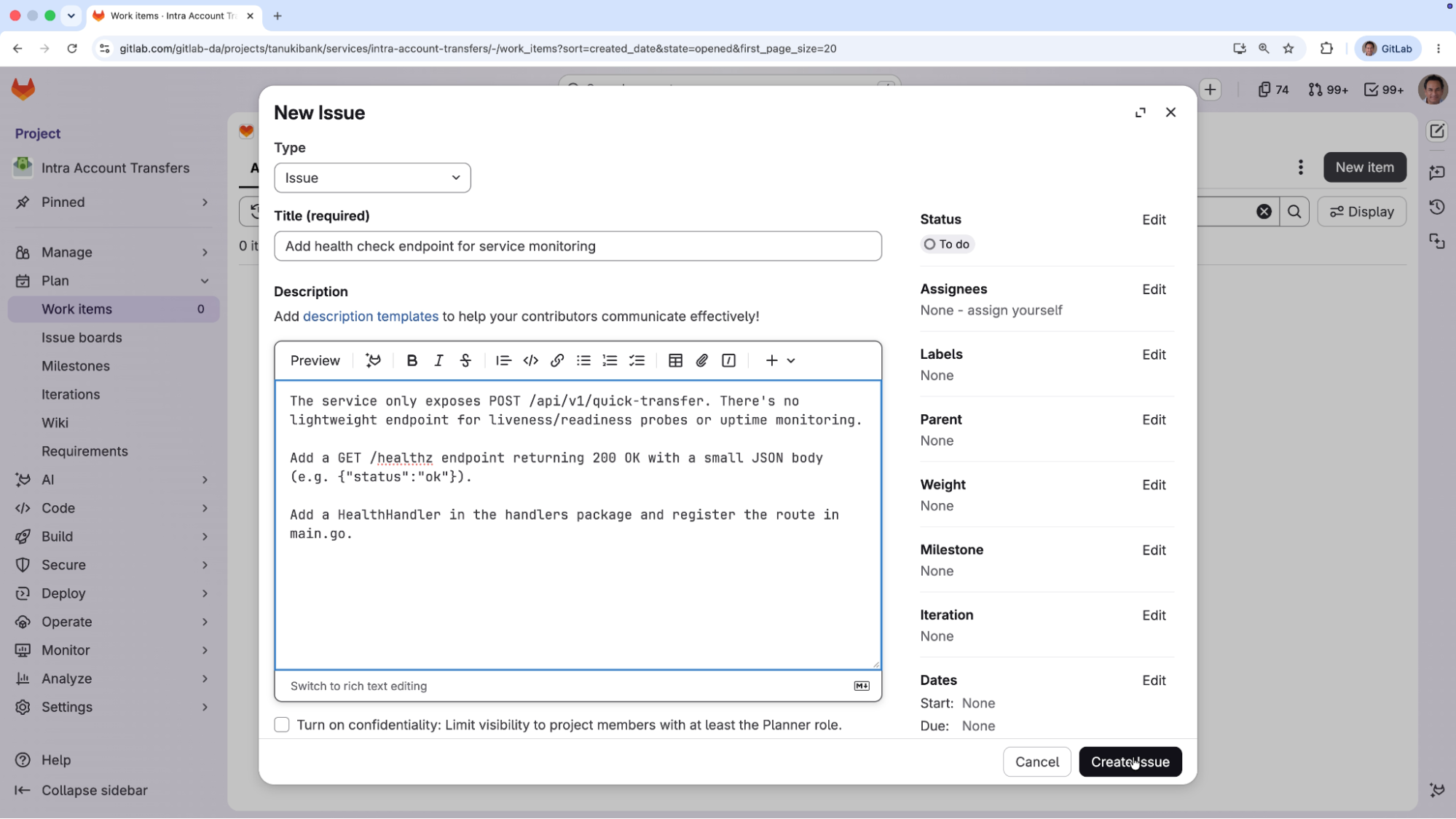Insert a quick action command
This screenshot has width=1456, height=819.
(728, 360)
